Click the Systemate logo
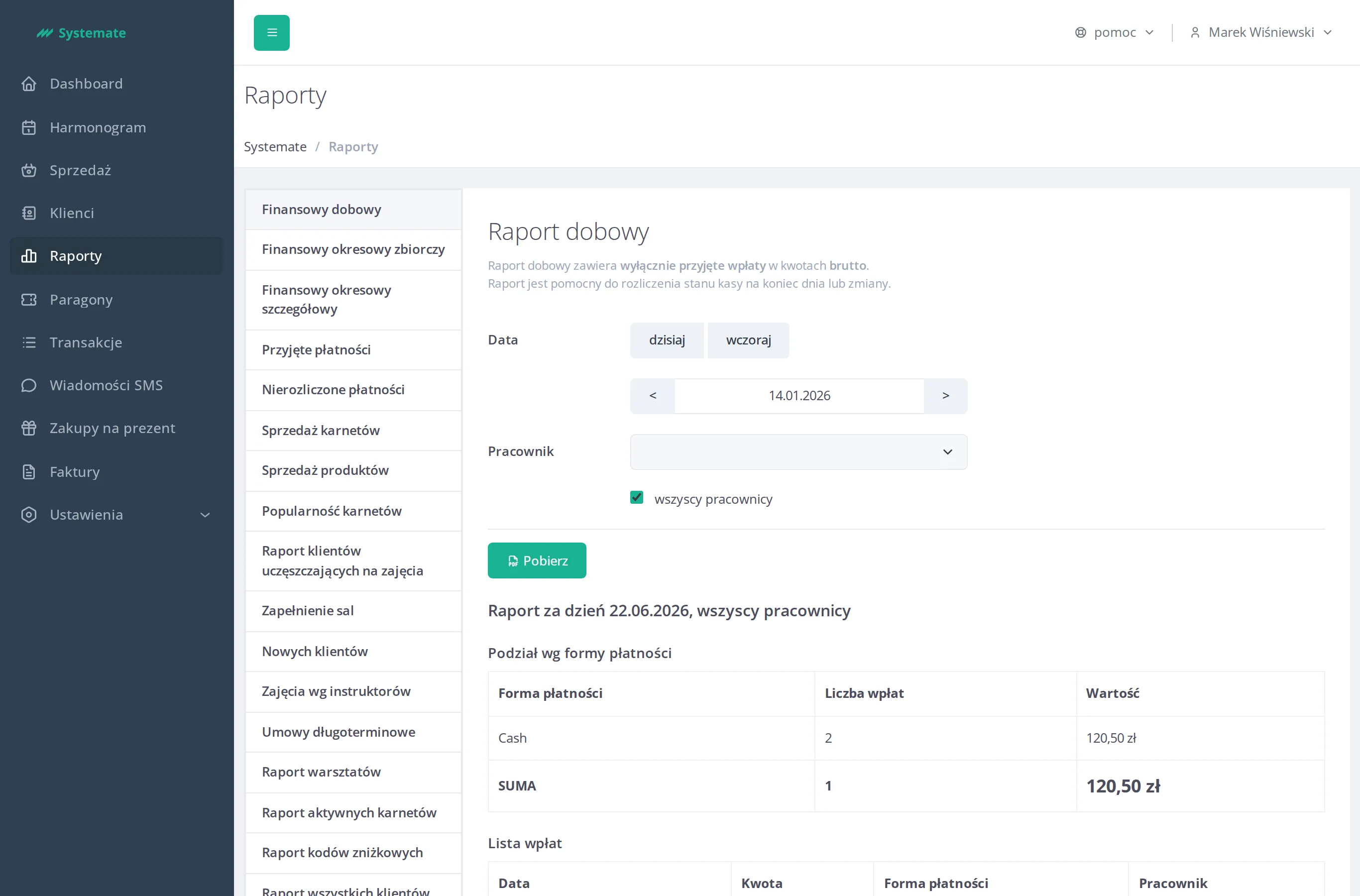 click(81, 33)
